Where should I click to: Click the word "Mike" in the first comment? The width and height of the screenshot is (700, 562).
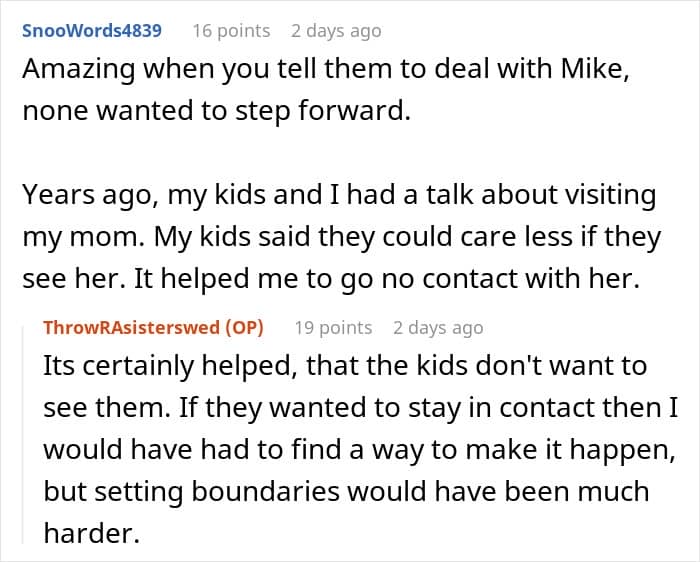[x=595, y=69]
